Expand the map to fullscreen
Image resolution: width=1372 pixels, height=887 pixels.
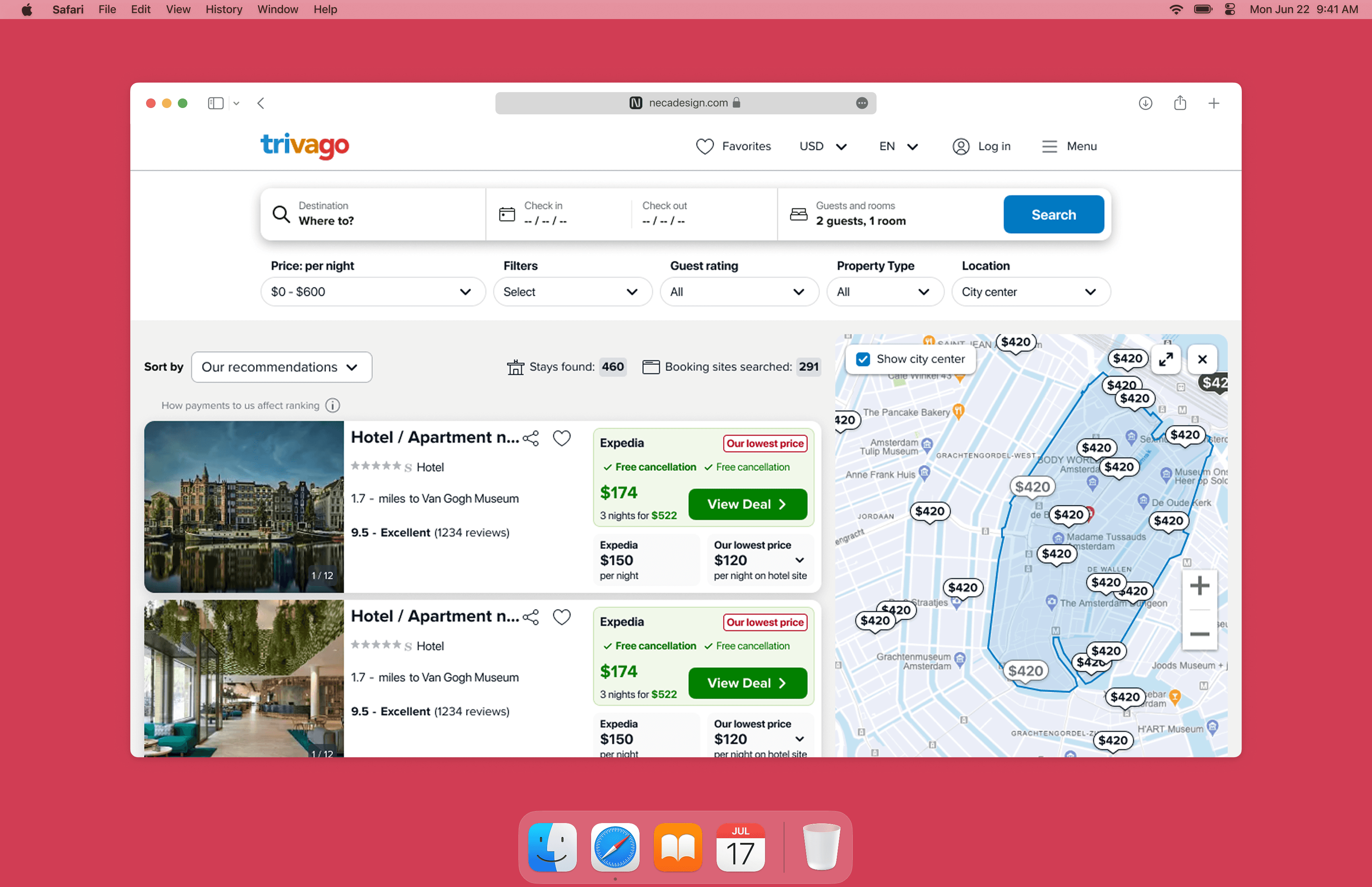click(1166, 359)
